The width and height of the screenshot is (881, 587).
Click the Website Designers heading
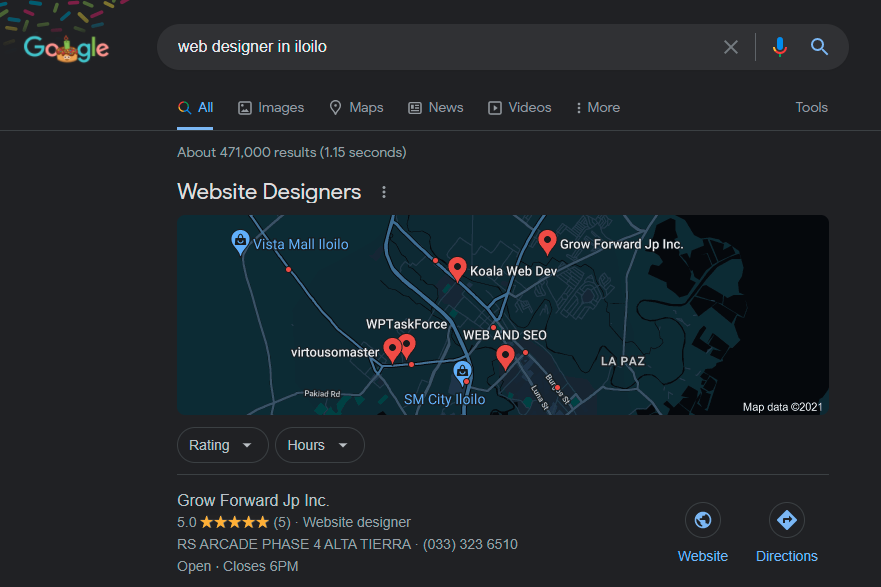[x=269, y=192]
